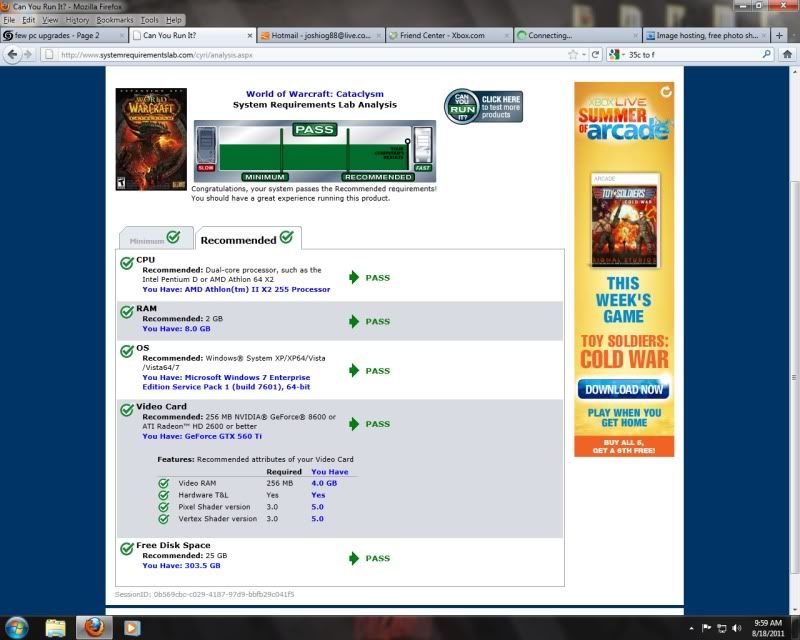The image size is (800, 640).
Task: Open Windows Explorer from the taskbar
Action: (55, 627)
